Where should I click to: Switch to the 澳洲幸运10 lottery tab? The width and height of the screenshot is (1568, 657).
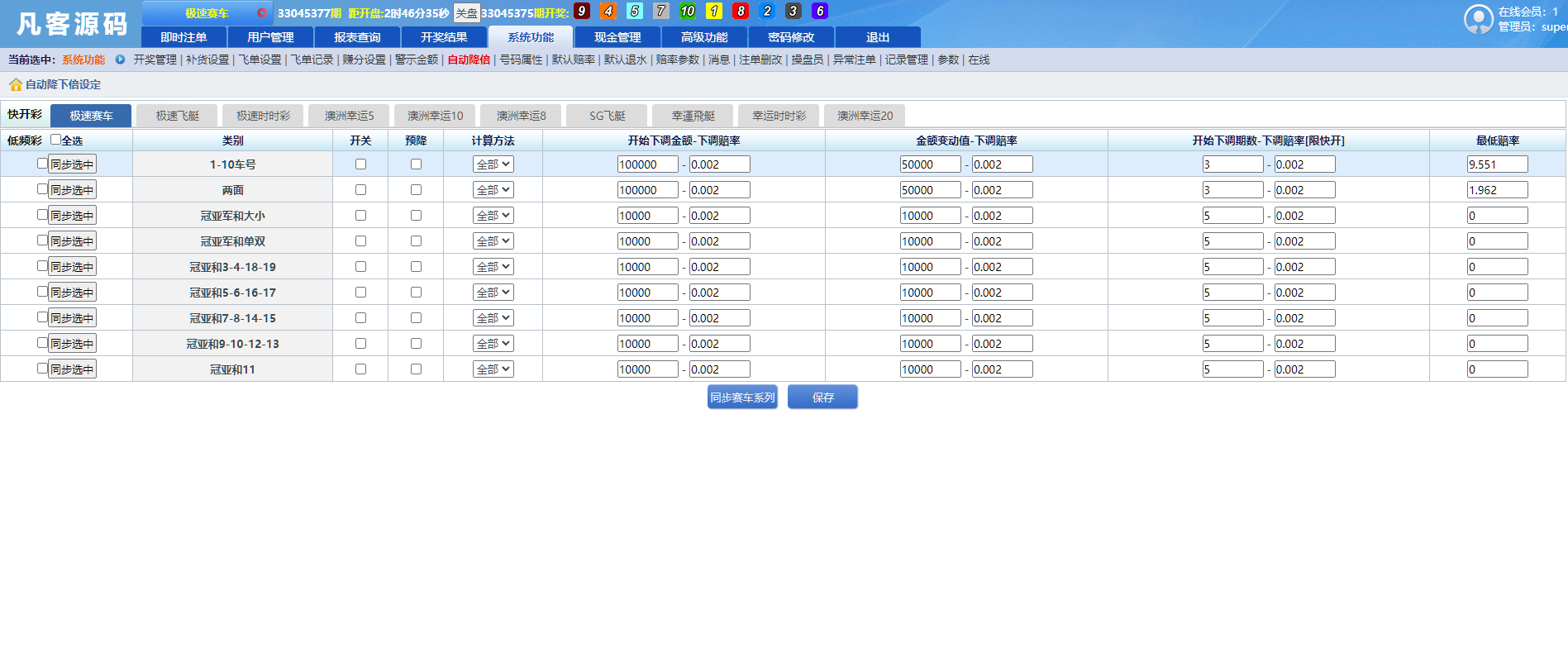click(x=435, y=116)
